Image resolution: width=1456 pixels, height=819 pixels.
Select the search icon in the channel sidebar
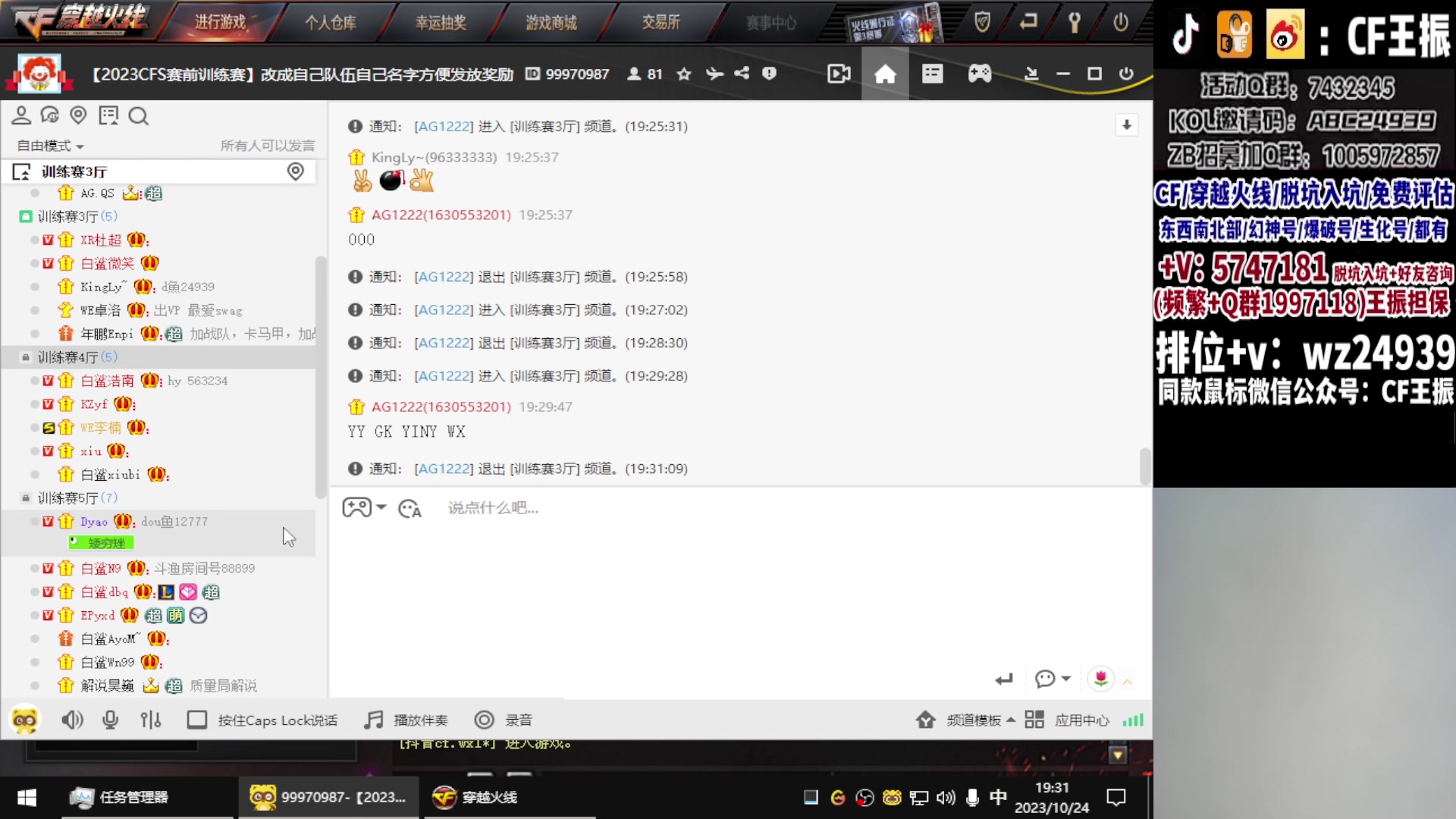pos(138,115)
